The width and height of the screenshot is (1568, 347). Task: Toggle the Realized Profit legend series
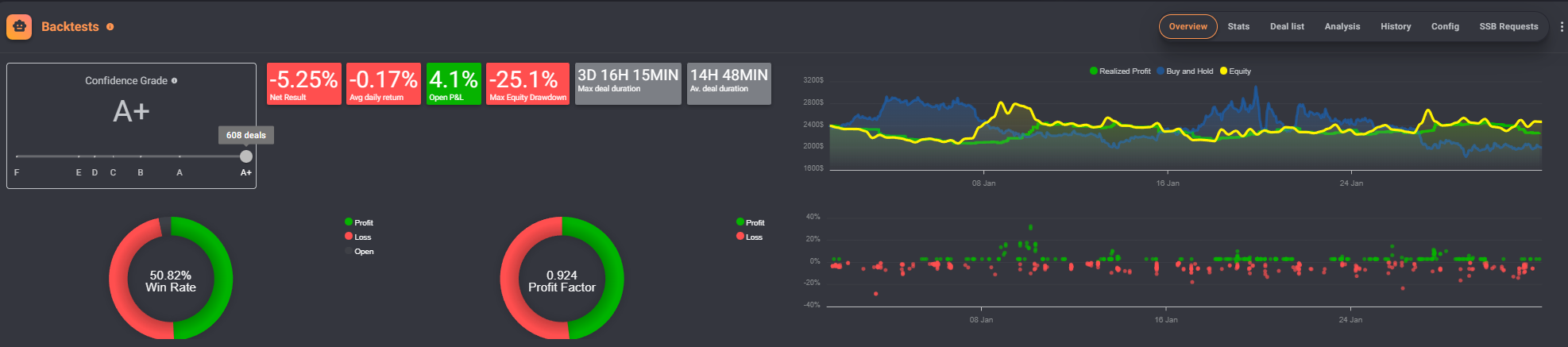[x=1120, y=71]
